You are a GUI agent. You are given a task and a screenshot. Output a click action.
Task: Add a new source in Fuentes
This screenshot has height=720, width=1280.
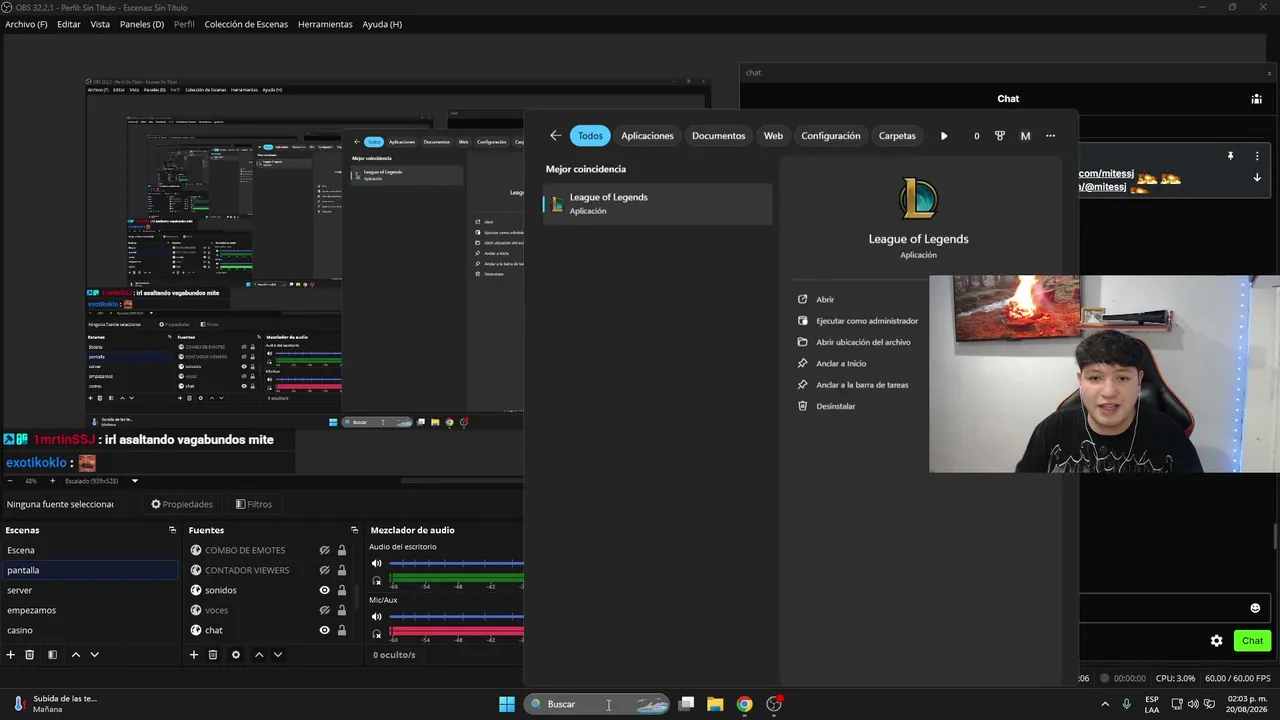[194, 655]
